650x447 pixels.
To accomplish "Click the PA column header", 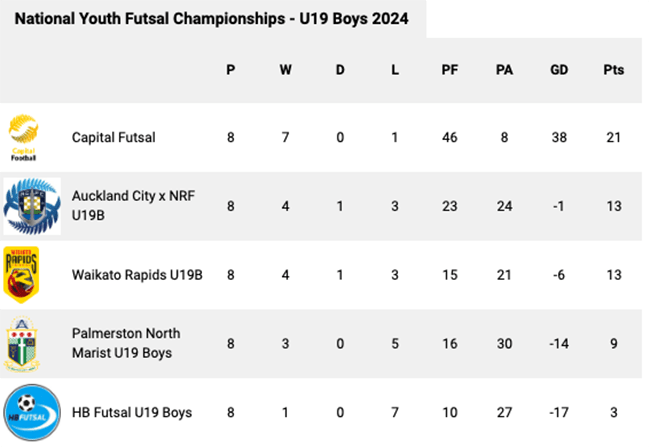I will pyautogui.click(x=504, y=70).
